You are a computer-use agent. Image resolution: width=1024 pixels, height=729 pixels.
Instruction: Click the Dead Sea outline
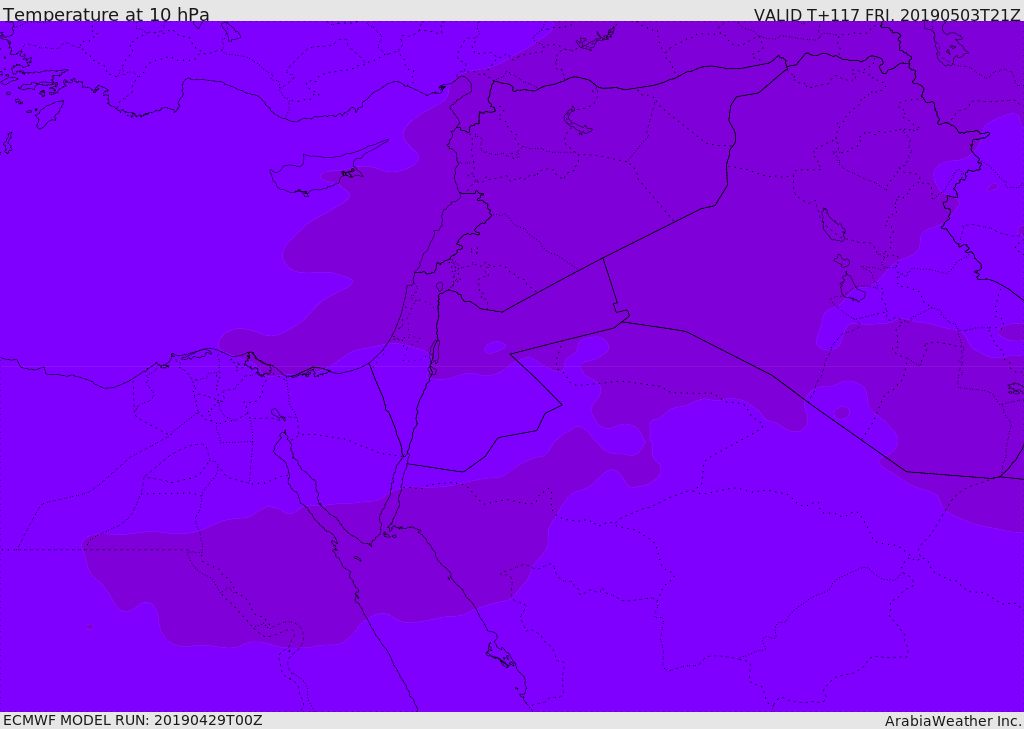pos(434,353)
